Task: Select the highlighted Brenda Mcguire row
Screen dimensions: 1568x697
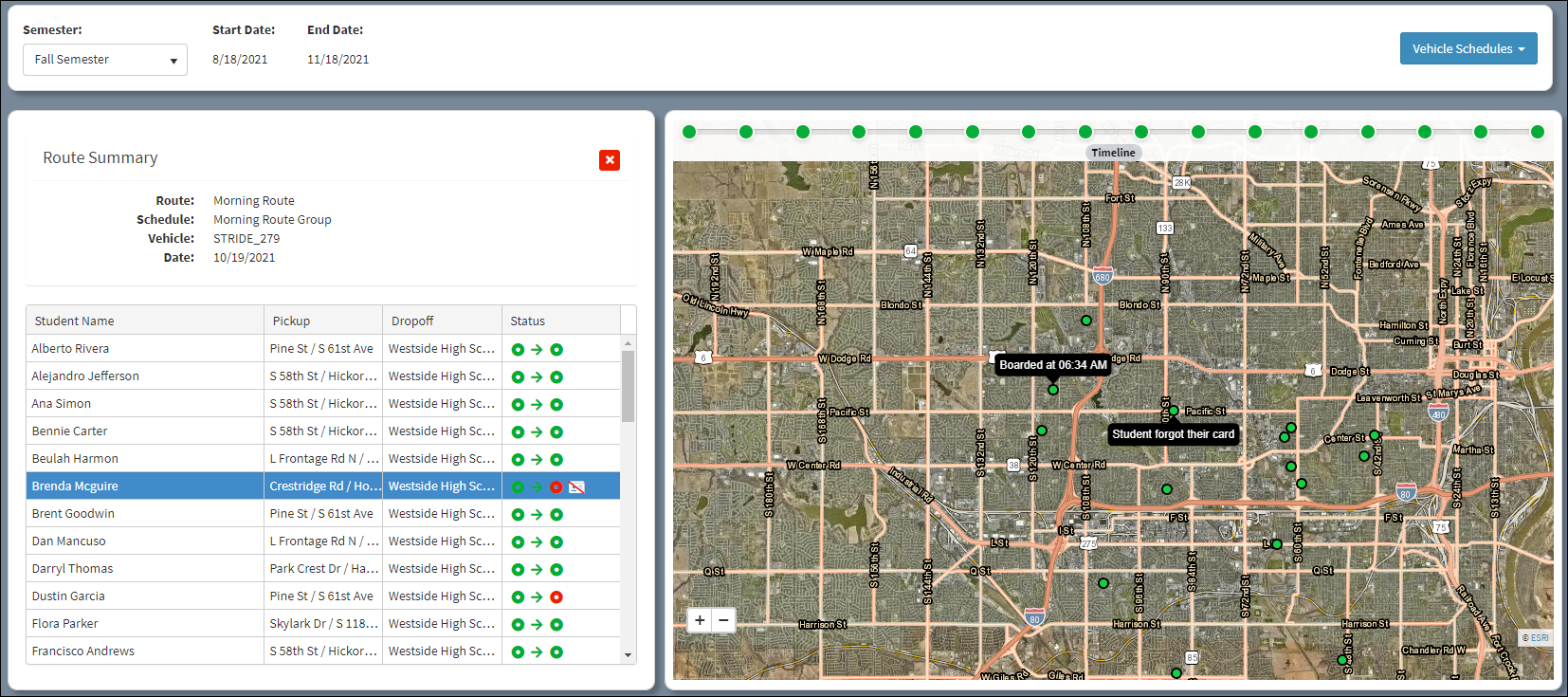Action: [x=323, y=486]
